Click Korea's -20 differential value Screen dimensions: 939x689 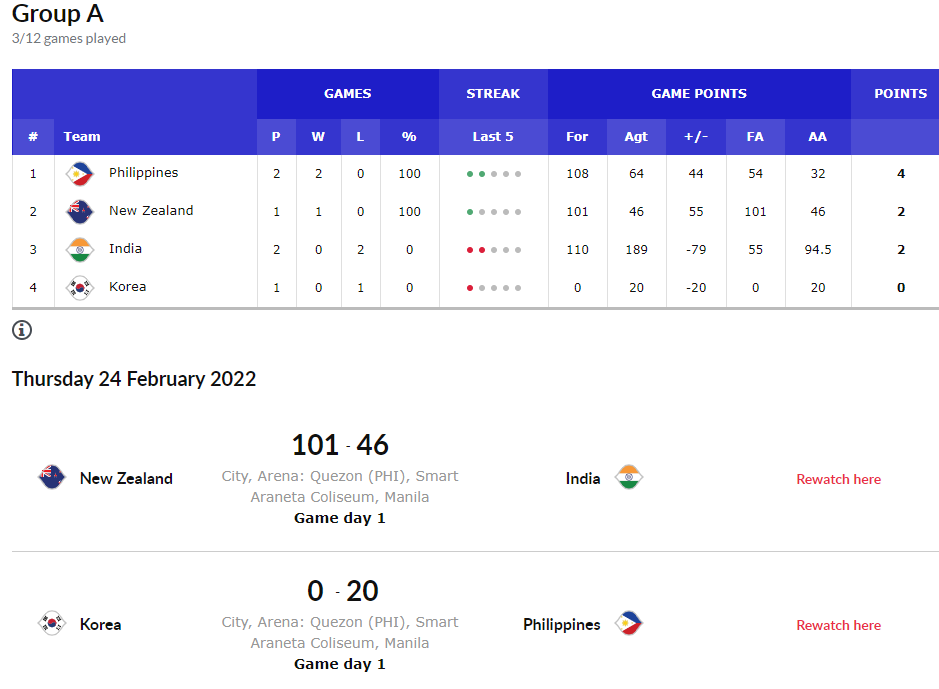[696, 288]
